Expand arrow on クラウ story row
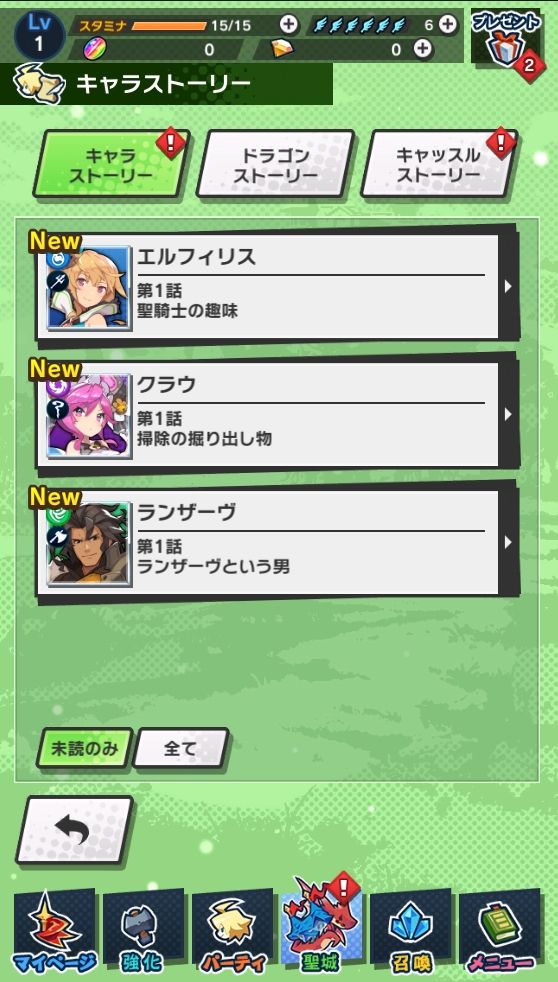558x982 pixels. point(508,414)
